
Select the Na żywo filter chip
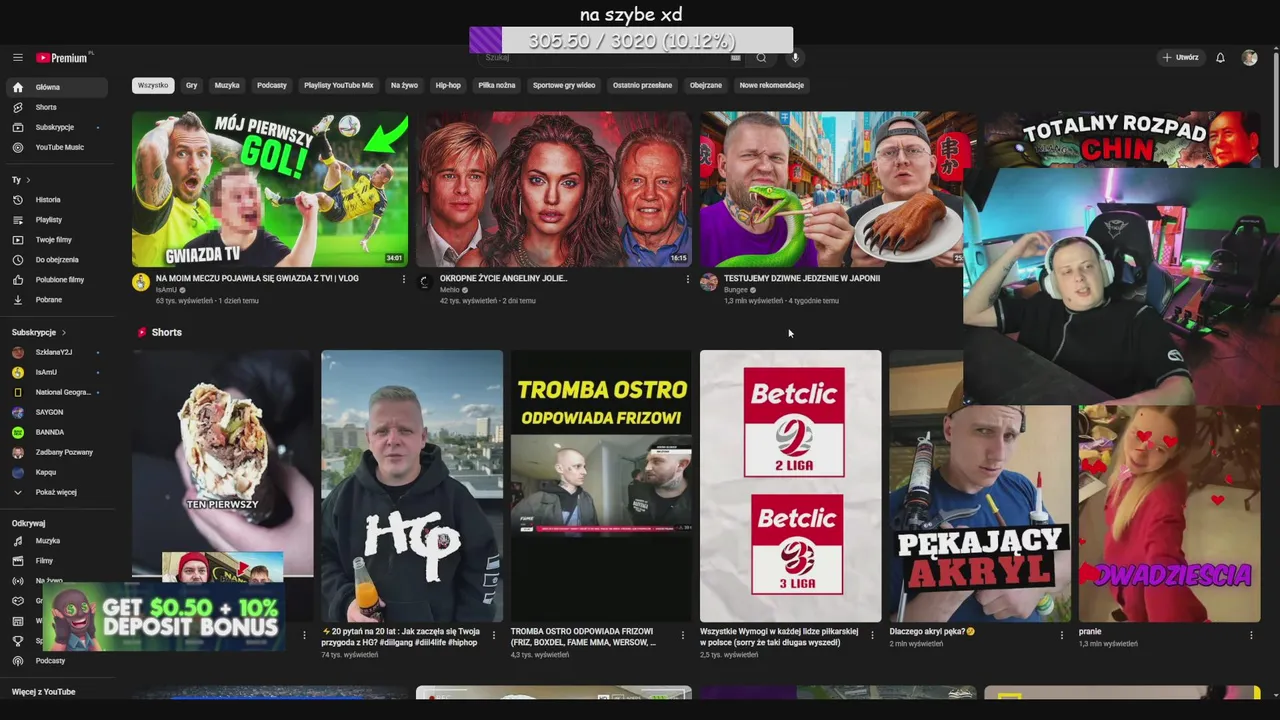tap(404, 86)
